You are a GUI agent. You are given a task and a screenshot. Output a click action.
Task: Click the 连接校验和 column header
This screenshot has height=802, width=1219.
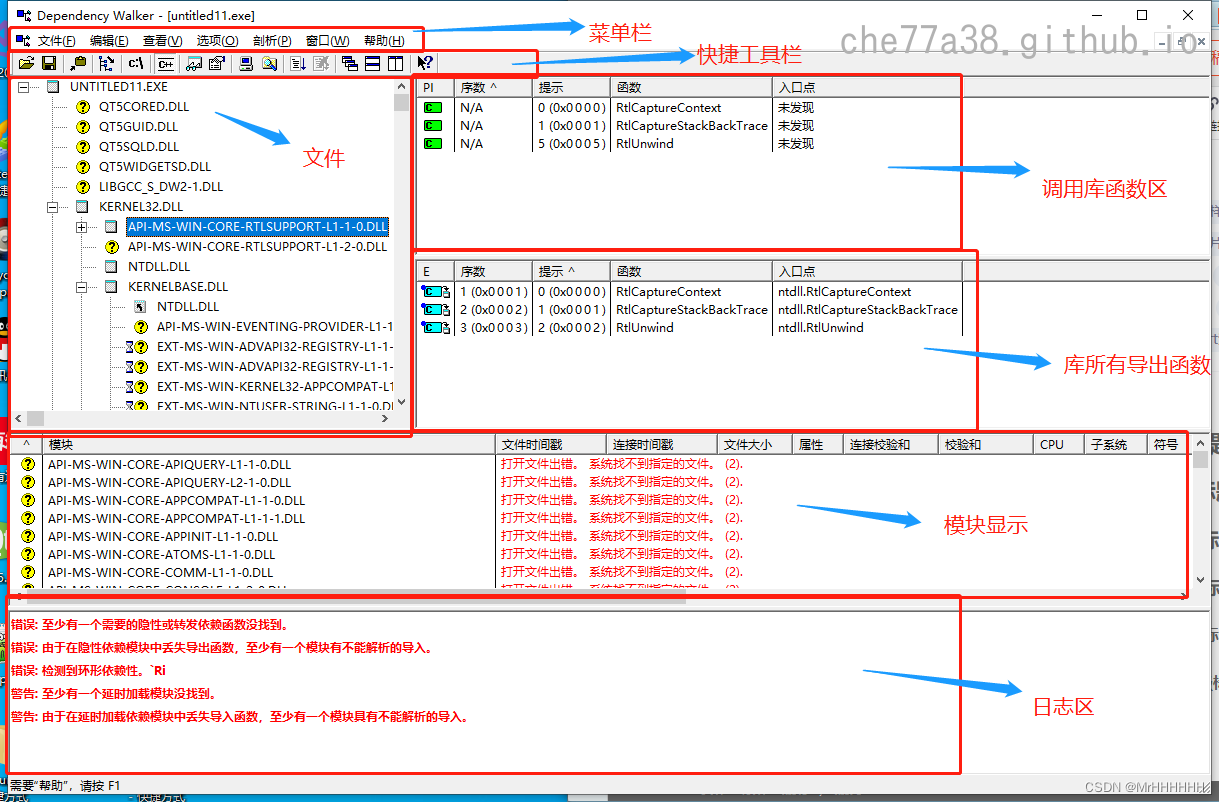(890, 445)
